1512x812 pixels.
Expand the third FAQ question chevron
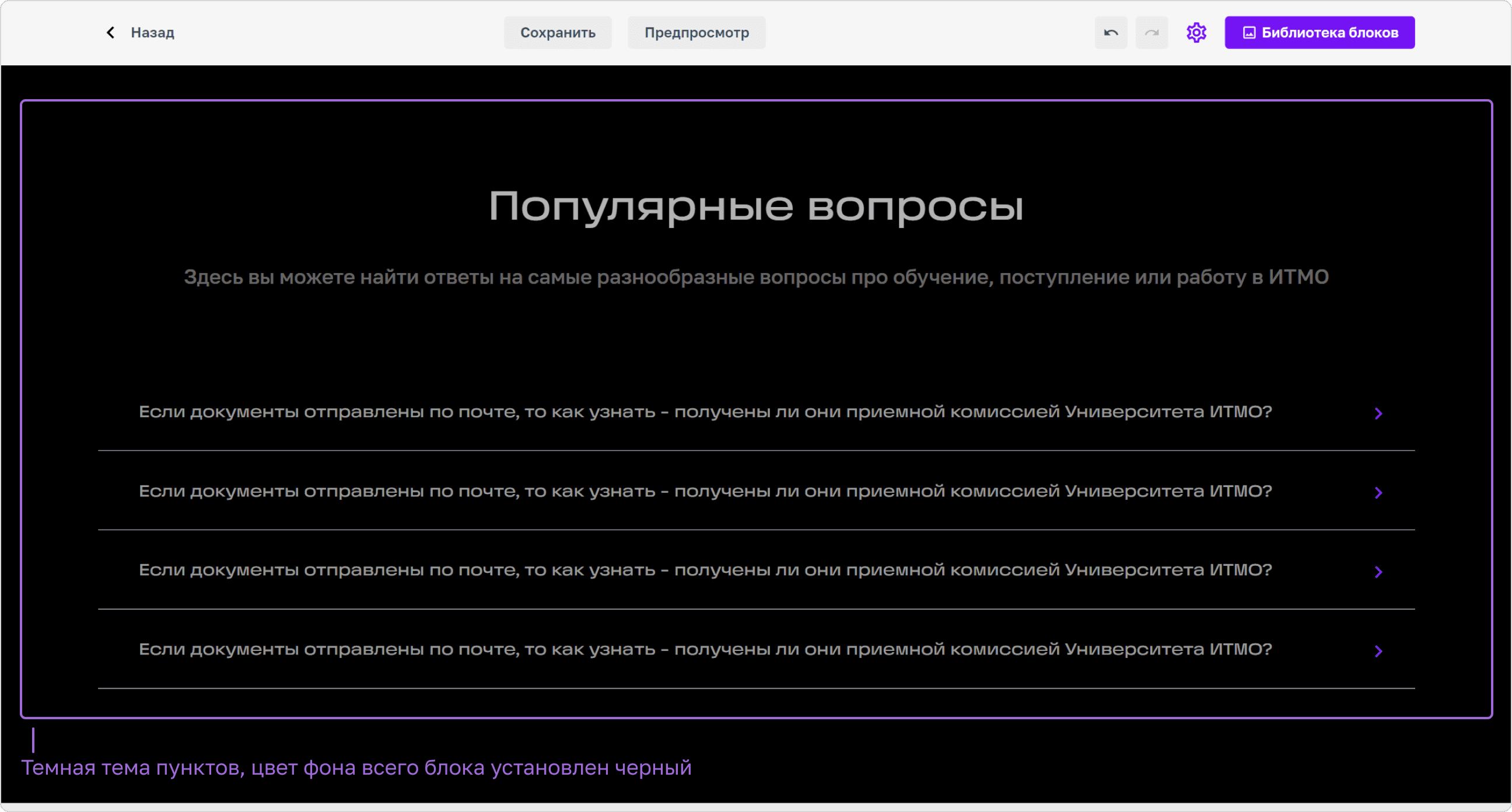[1378, 572]
